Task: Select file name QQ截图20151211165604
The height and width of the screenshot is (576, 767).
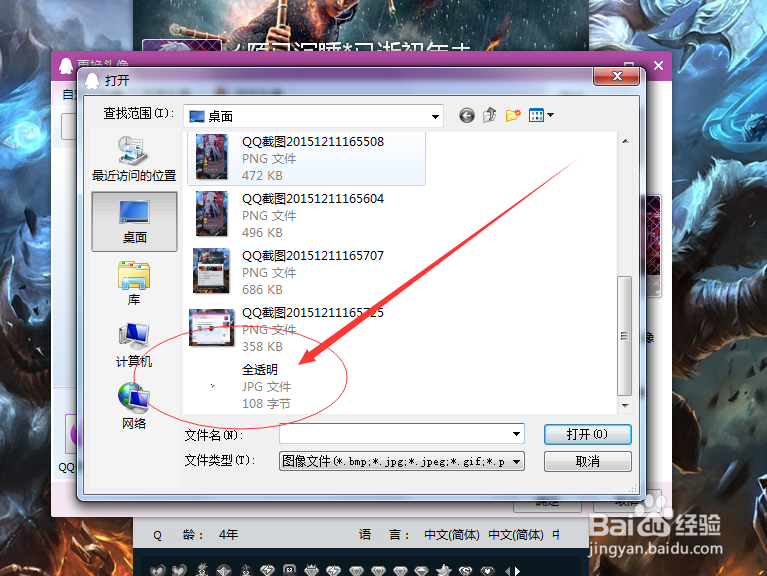Action: point(313,199)
